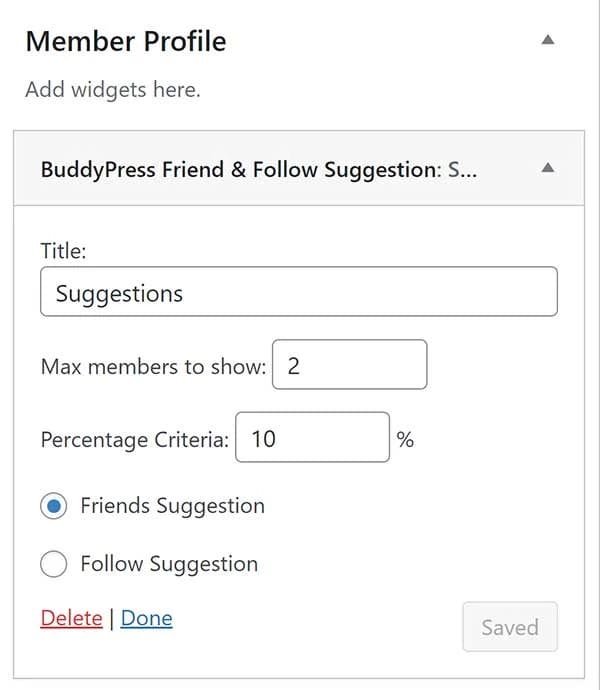Collapse the Member Profile section arrow

pyautogui.click(x=546, y=40)
